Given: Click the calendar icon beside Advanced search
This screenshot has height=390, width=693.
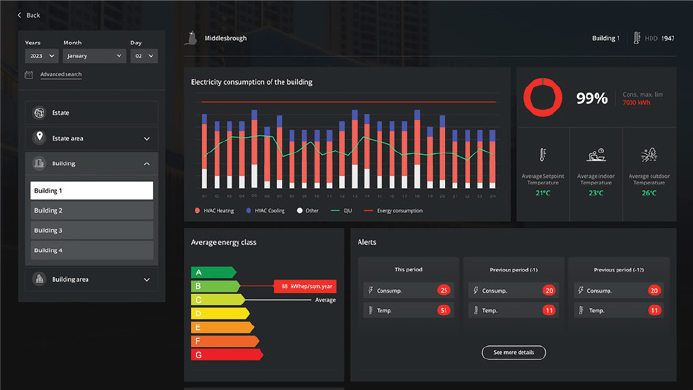Looking at the screenshot, I should coord(29,75).
